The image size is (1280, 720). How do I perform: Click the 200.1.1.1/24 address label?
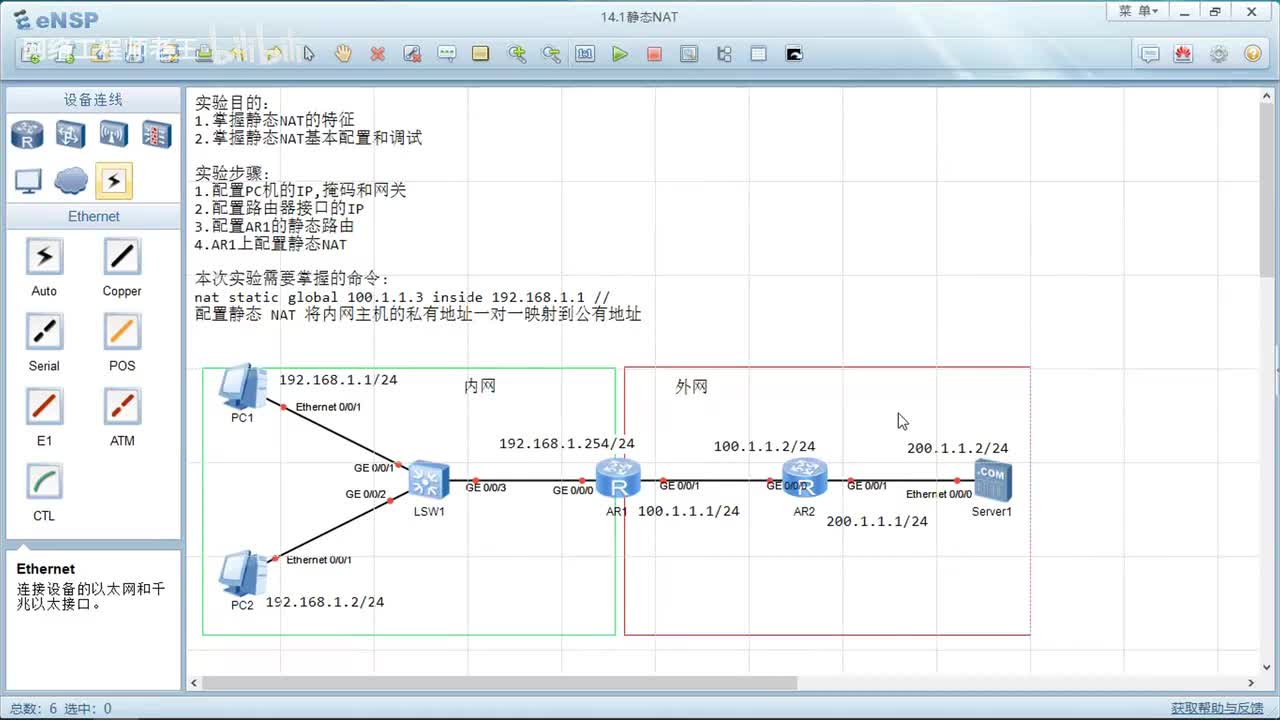pos(877,521)
